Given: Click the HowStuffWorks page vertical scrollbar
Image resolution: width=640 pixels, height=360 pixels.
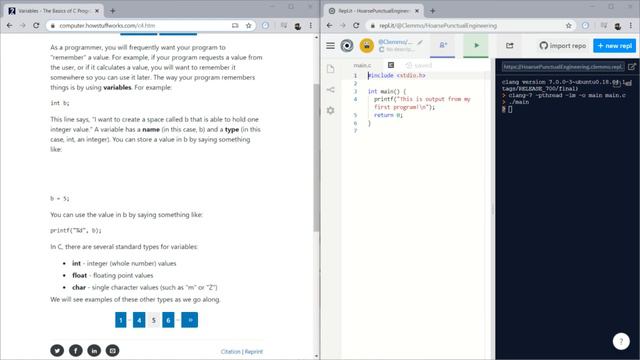Looking at the screenshot, I should coord(316,157).
